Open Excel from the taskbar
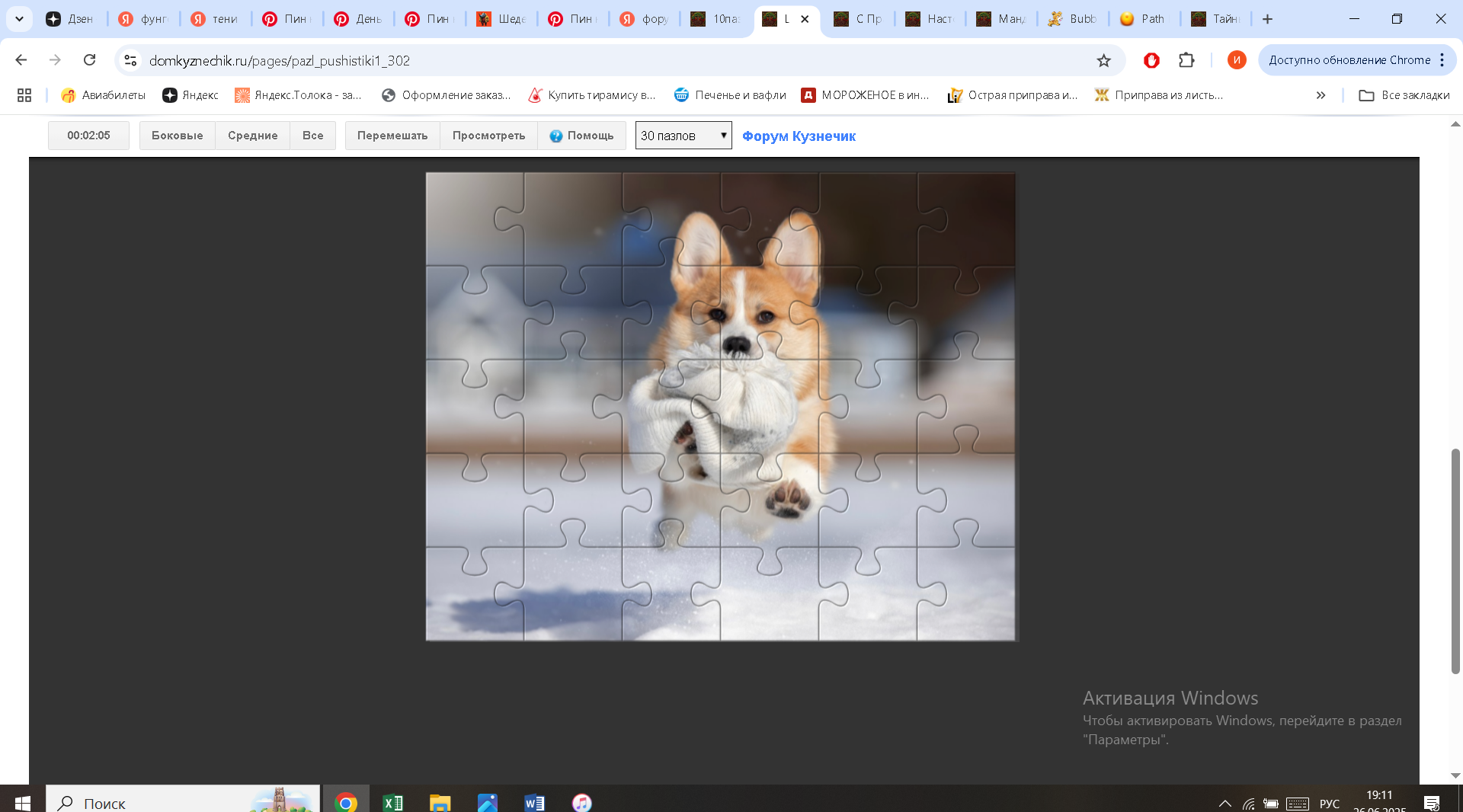The height and width of the screenshot is (812, 1463). [x=393, y=803]
